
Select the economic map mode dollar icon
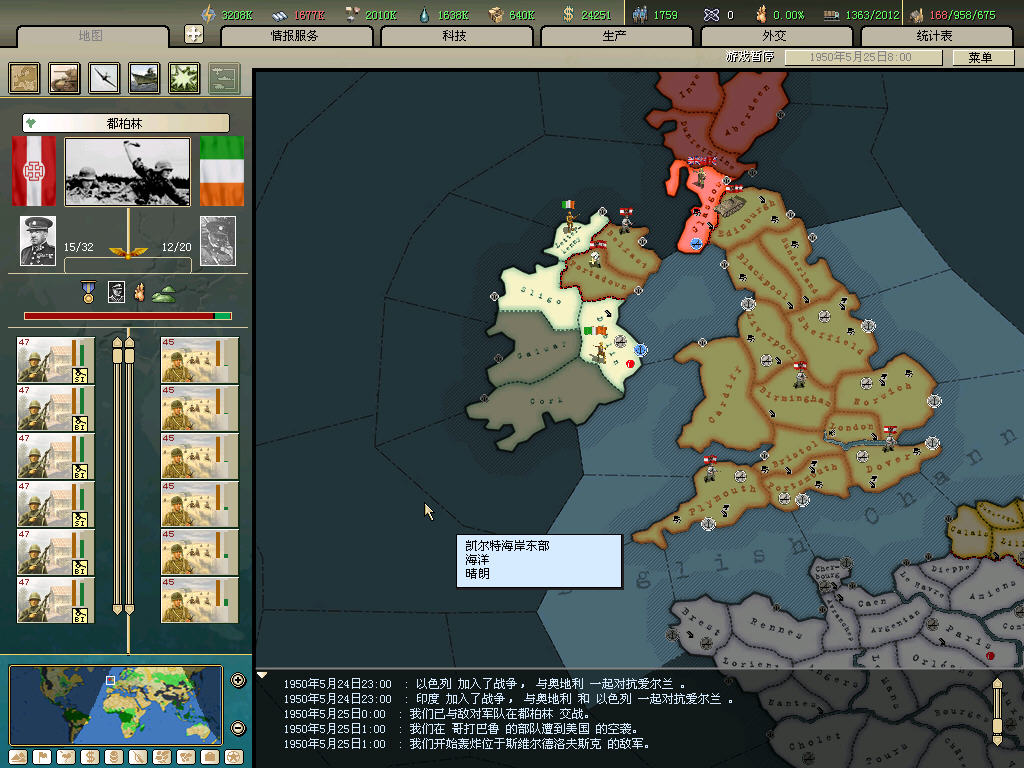coord(89,757)
